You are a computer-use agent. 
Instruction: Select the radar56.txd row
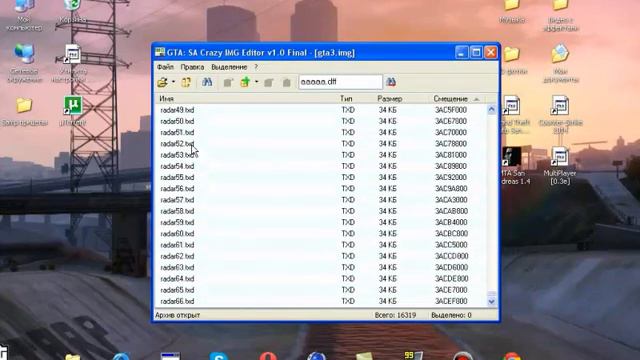pyautogui.click(x=321, y=189)
